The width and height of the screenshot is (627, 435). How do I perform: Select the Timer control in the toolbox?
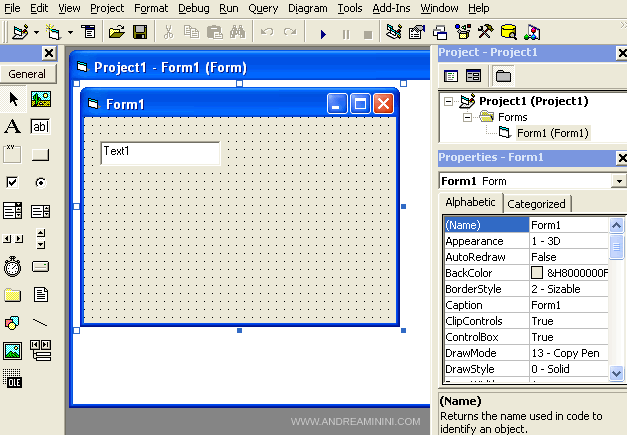pos(13,266)
